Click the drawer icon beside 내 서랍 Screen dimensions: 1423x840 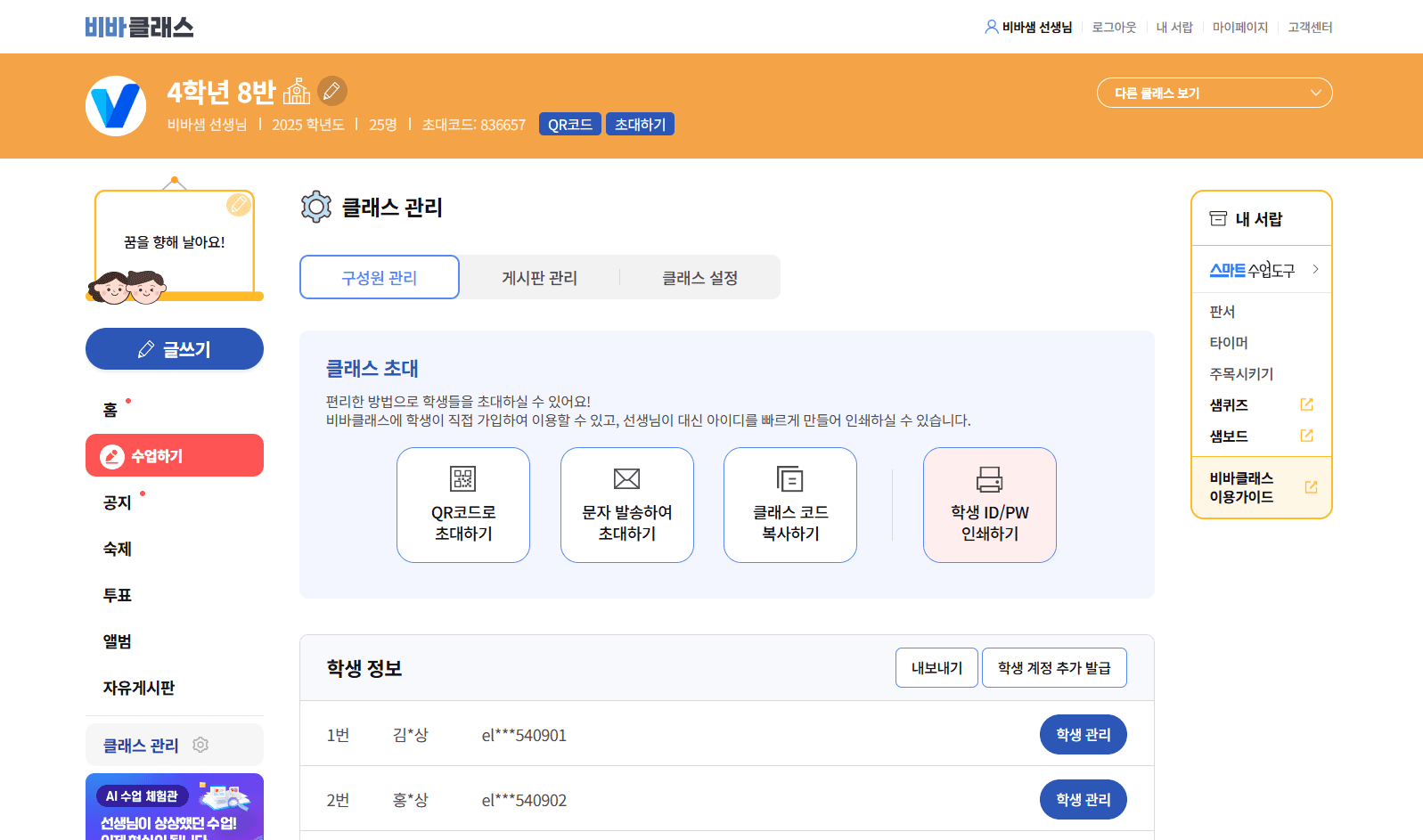click(1218, 218)
